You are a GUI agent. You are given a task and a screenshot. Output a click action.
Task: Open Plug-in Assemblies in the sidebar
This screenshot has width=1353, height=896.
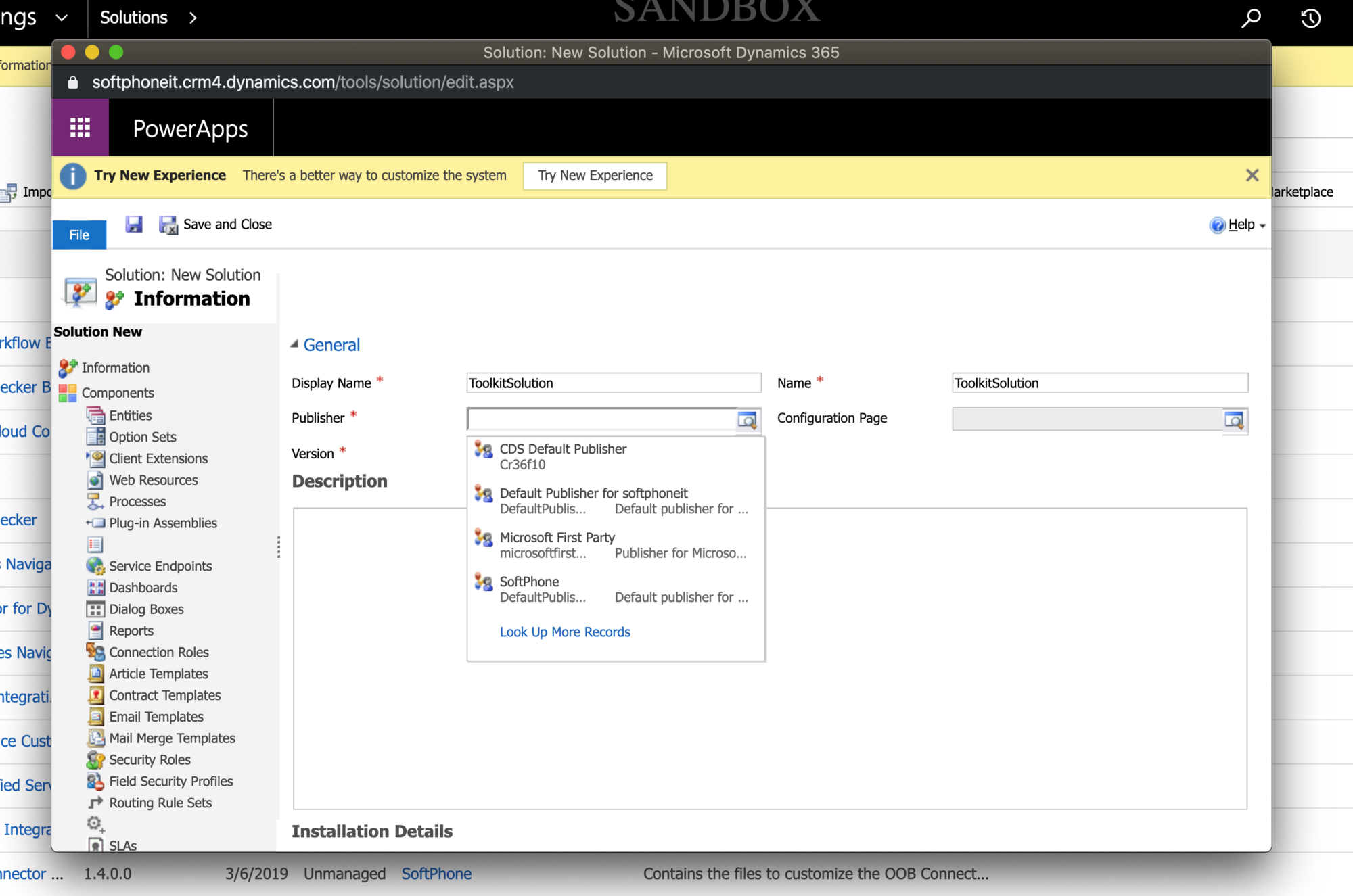point(163,523)
